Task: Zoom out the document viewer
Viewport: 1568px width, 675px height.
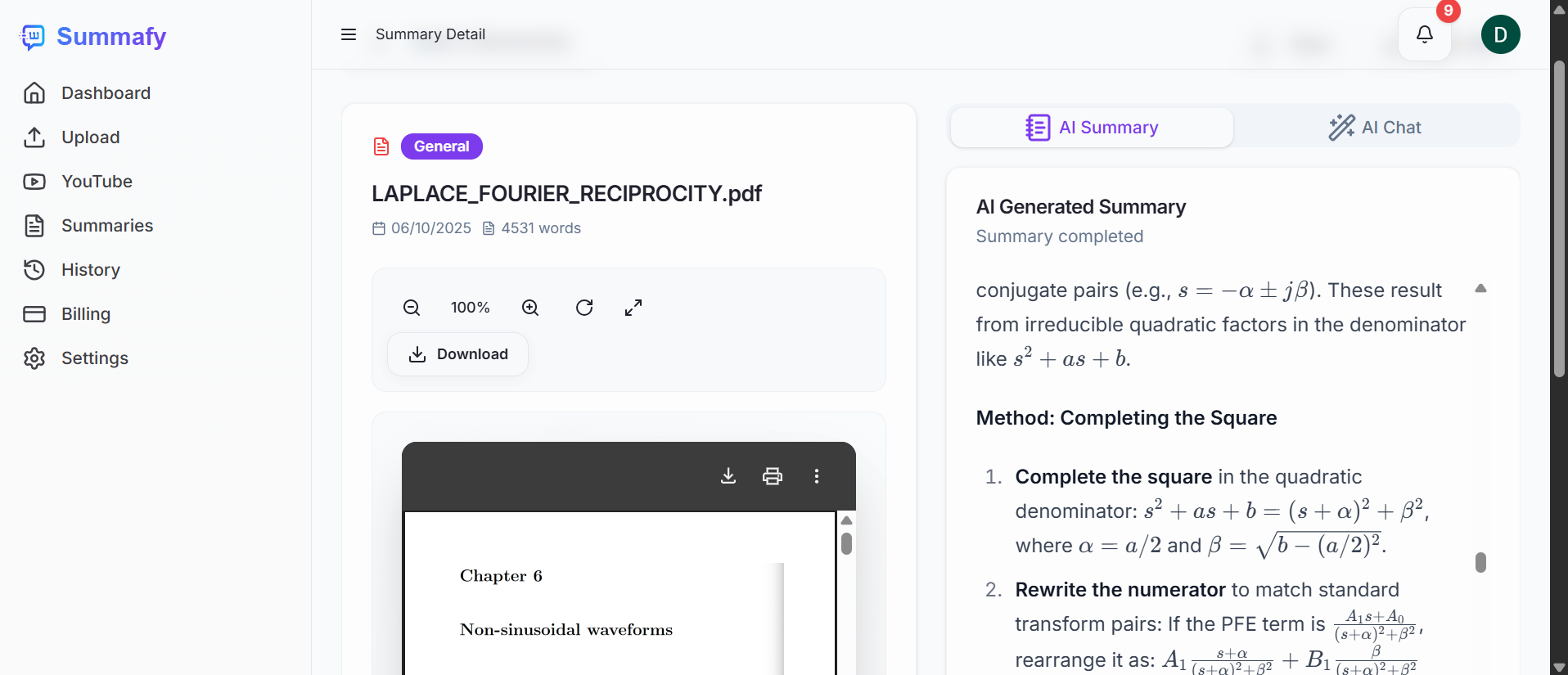Action: 412,308
